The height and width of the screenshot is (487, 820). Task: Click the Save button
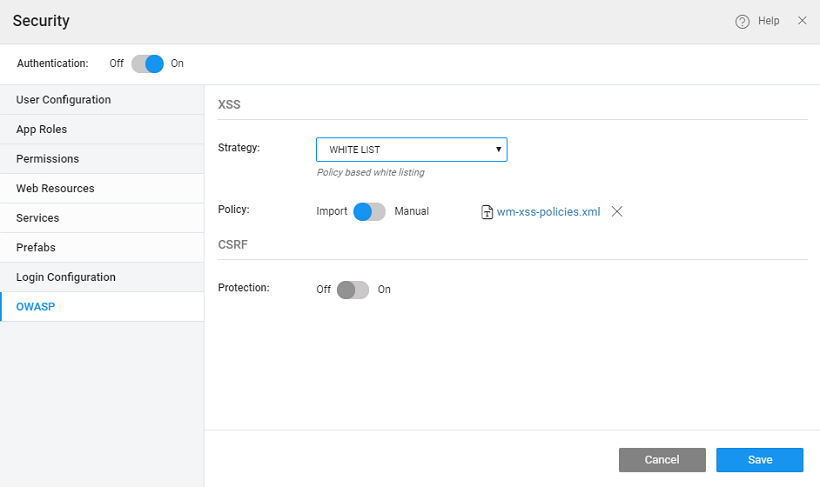pos(759,460)
